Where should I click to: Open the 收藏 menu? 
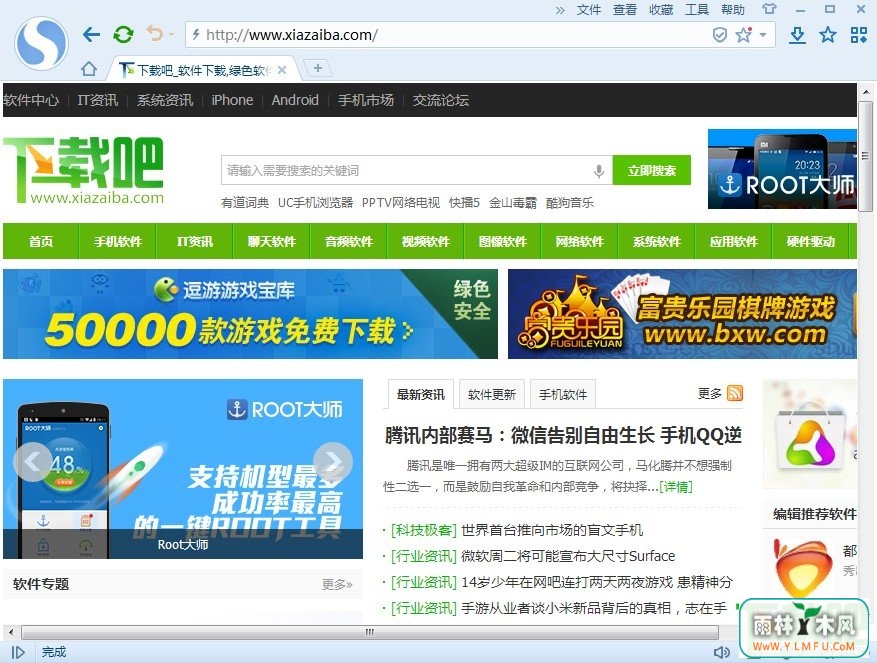[661, 10]
